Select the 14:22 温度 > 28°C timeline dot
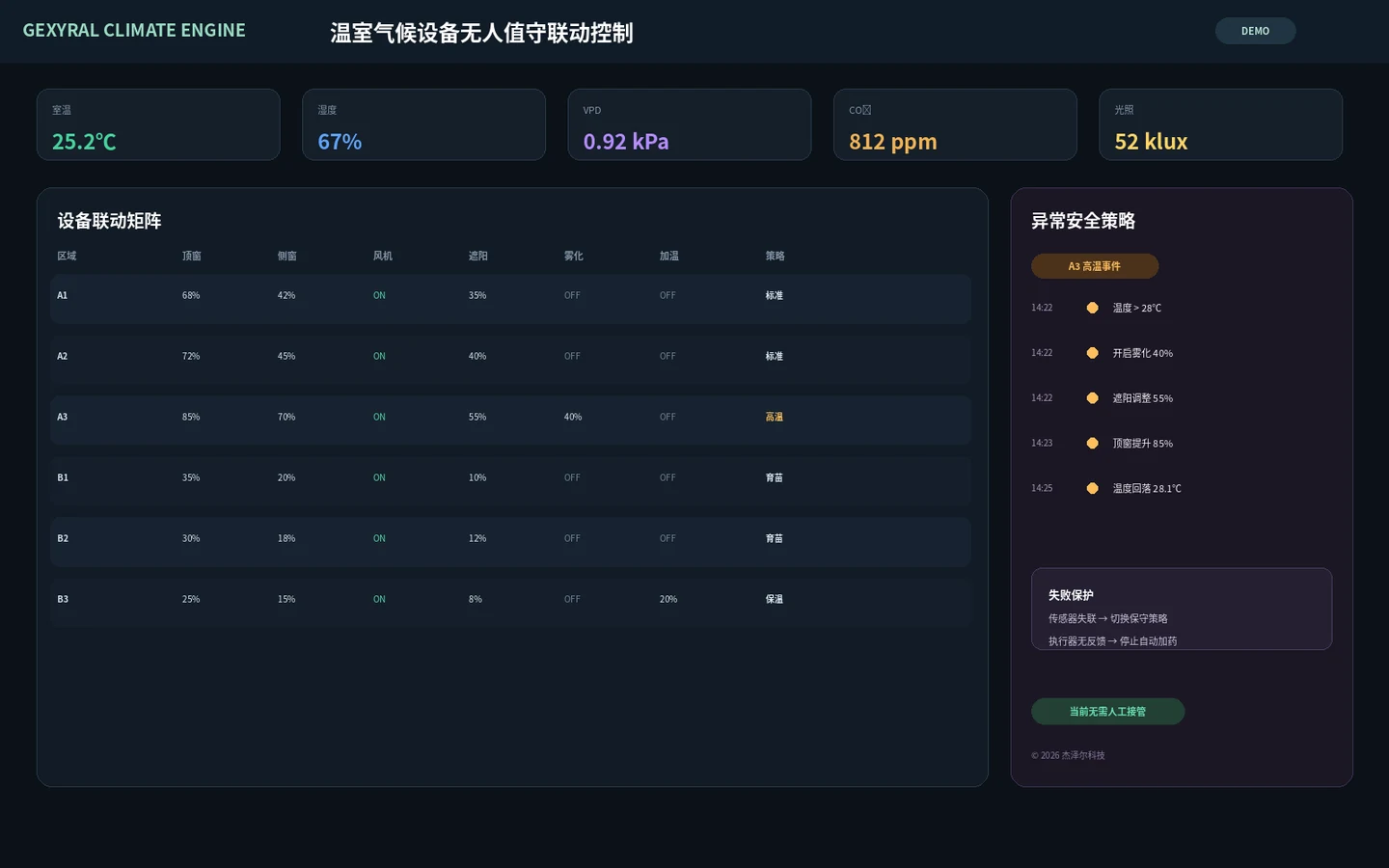The image size is (1389, 868). point(1092,308)
